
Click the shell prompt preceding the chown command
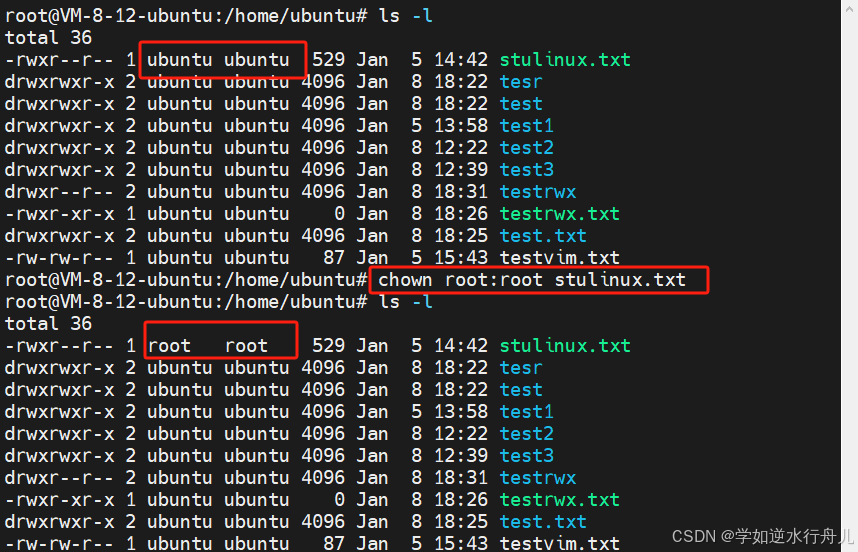[185, 280]
